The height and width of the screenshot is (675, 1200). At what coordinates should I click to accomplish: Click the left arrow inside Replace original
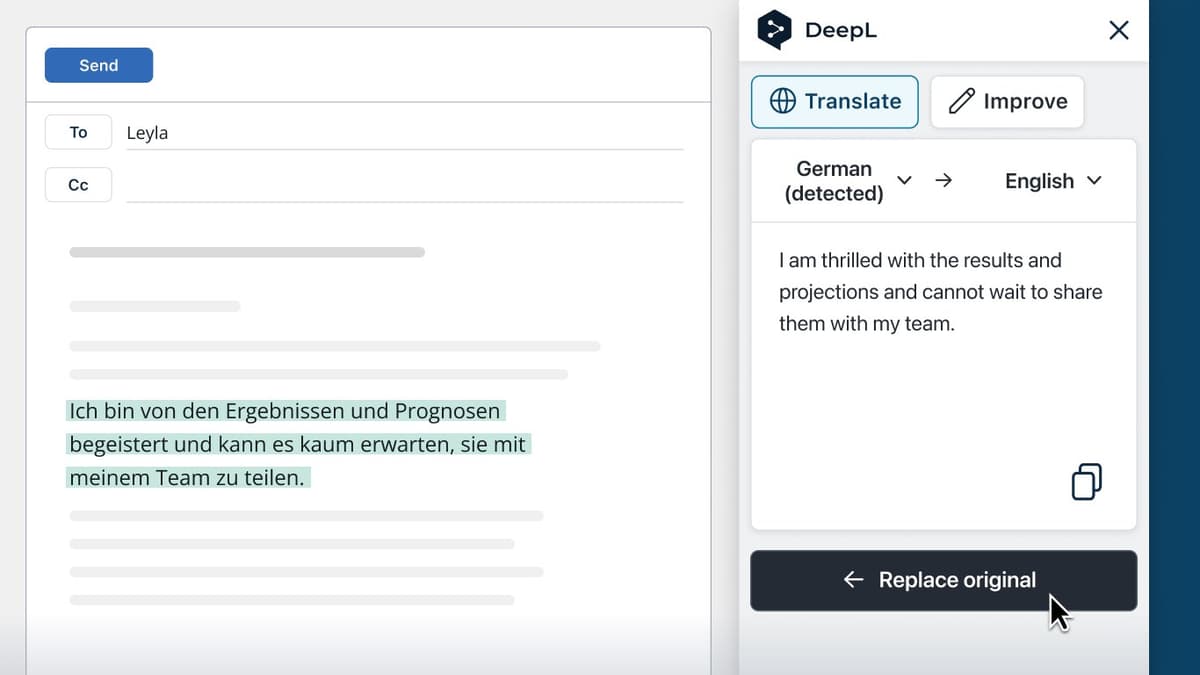tap(852, 580)
